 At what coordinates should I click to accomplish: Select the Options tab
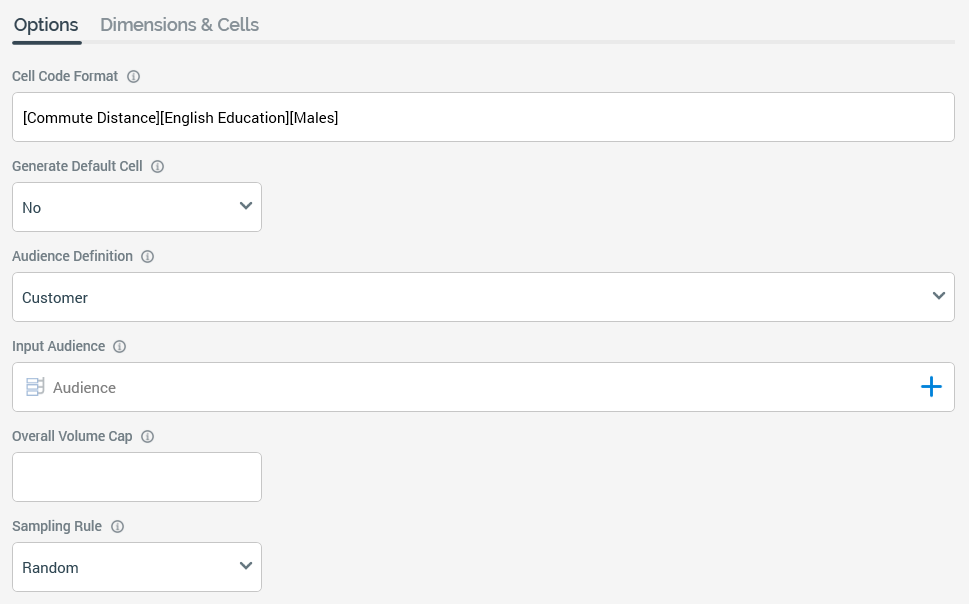(46, 25)
